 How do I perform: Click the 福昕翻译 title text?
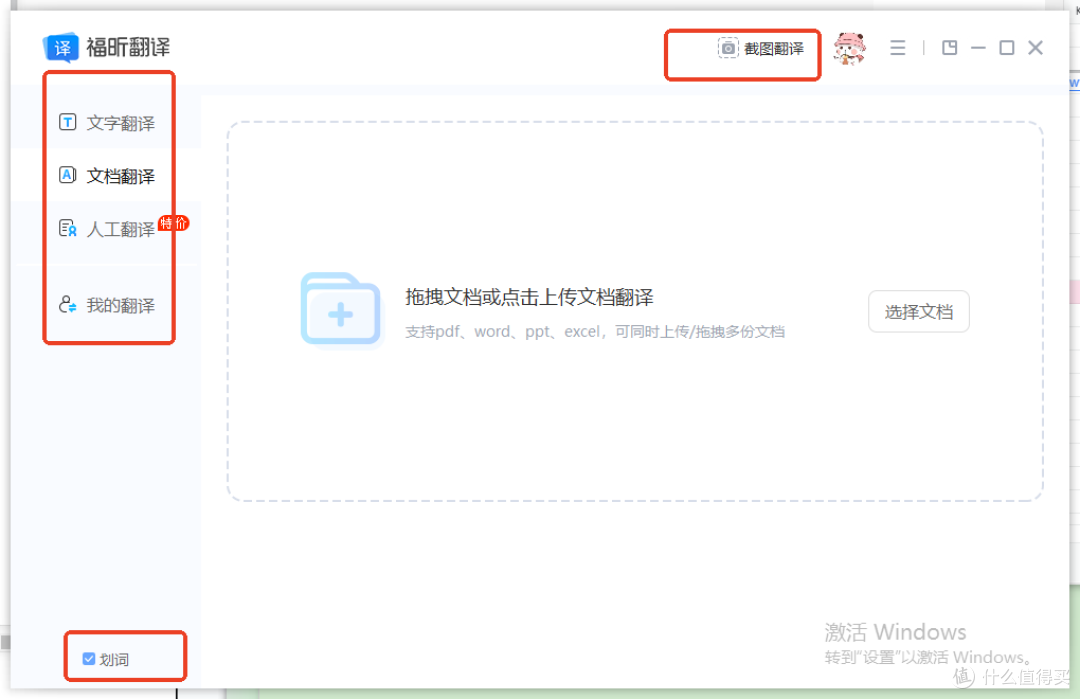tap(128, 47)
